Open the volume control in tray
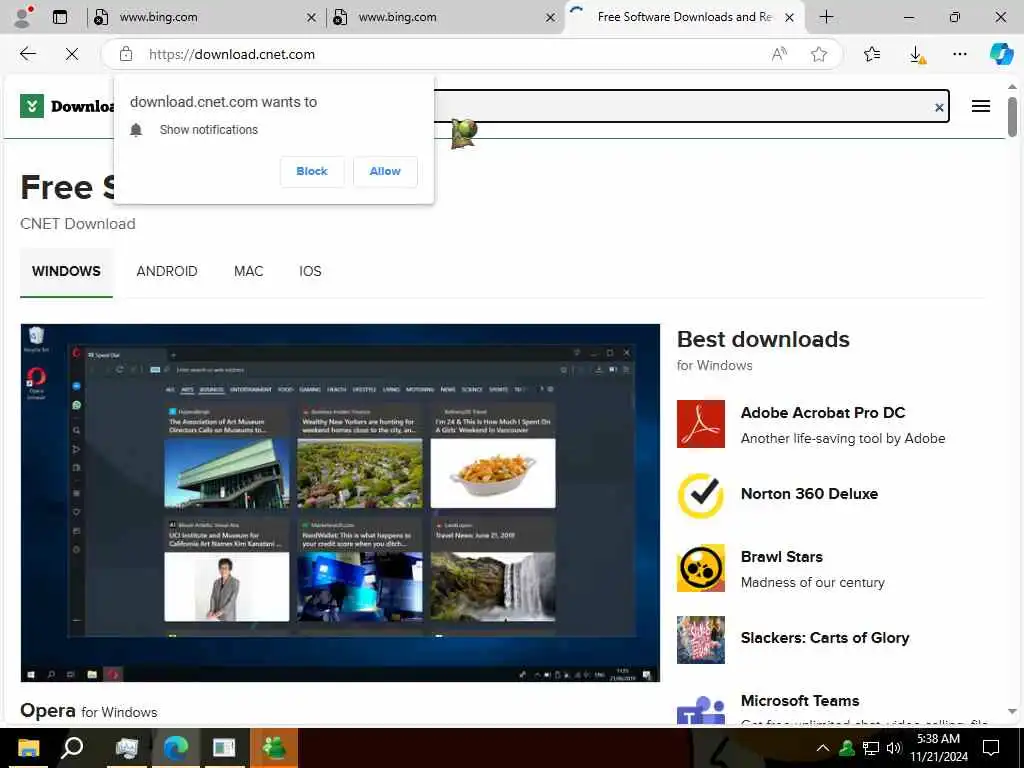This screenshot has width=1024, height=768. pos(894,748)
